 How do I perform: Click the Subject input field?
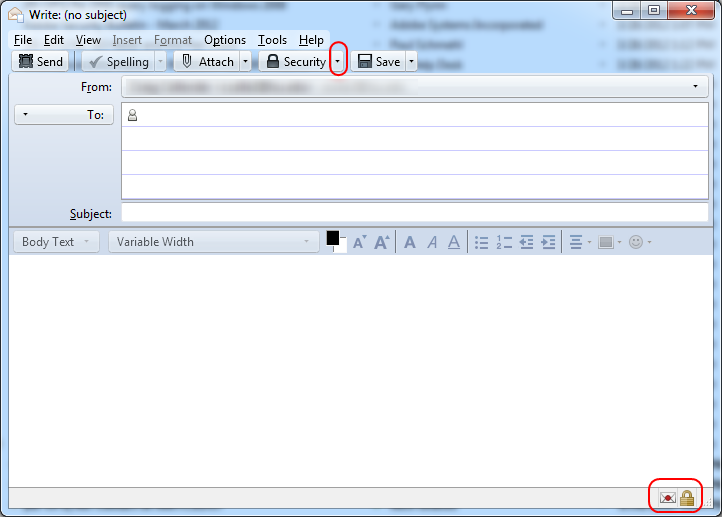(414, 214)
